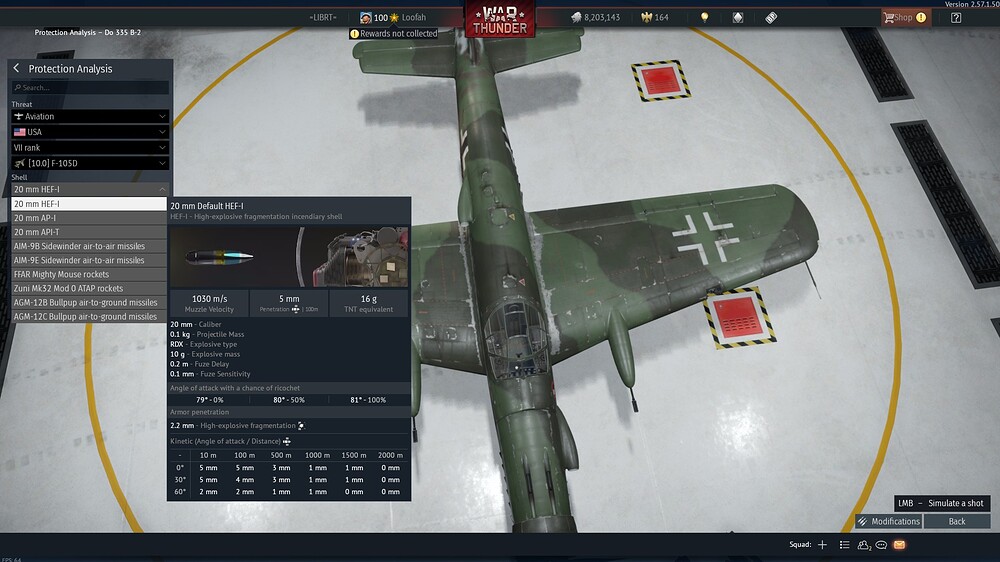Image resolution: width=1000 pixels, height=562 pixels.
Task: Click the Balkenkreuz cross on the wing
Action: pyautogui.click(x=705, y=239)
